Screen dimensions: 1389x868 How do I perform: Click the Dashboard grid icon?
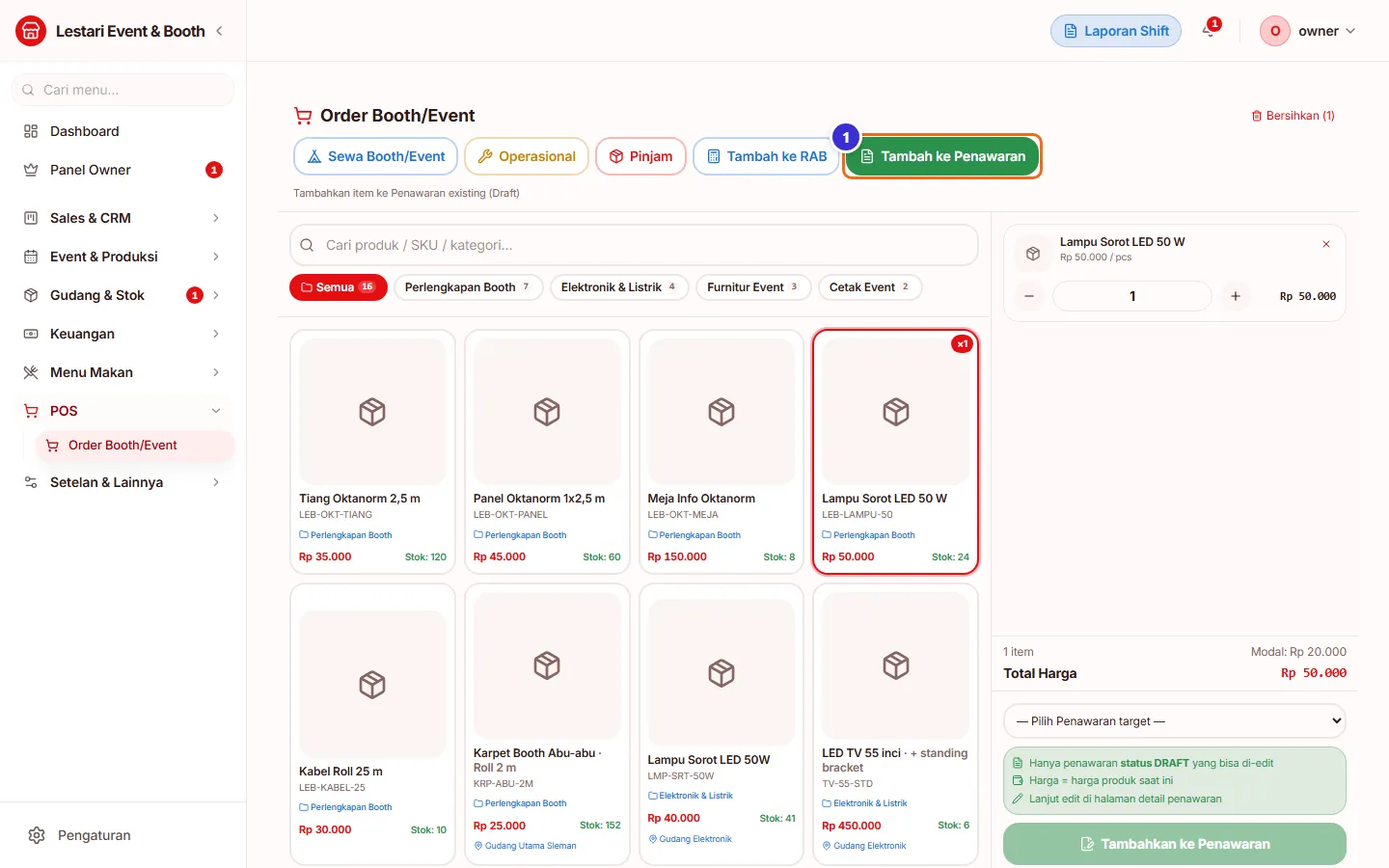(31, 131)
